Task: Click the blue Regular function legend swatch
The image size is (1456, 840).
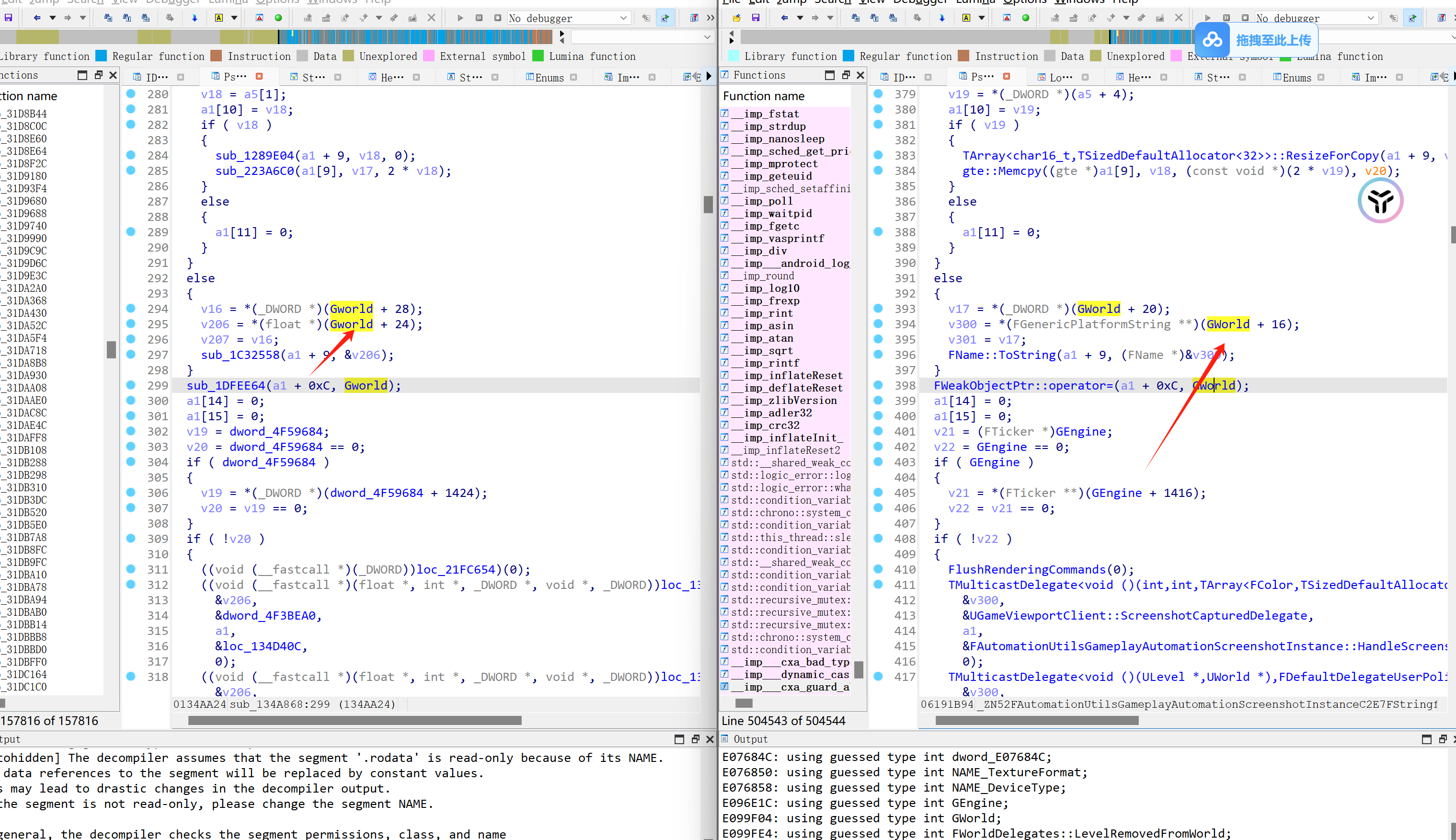Action: [x=101, y=56]
